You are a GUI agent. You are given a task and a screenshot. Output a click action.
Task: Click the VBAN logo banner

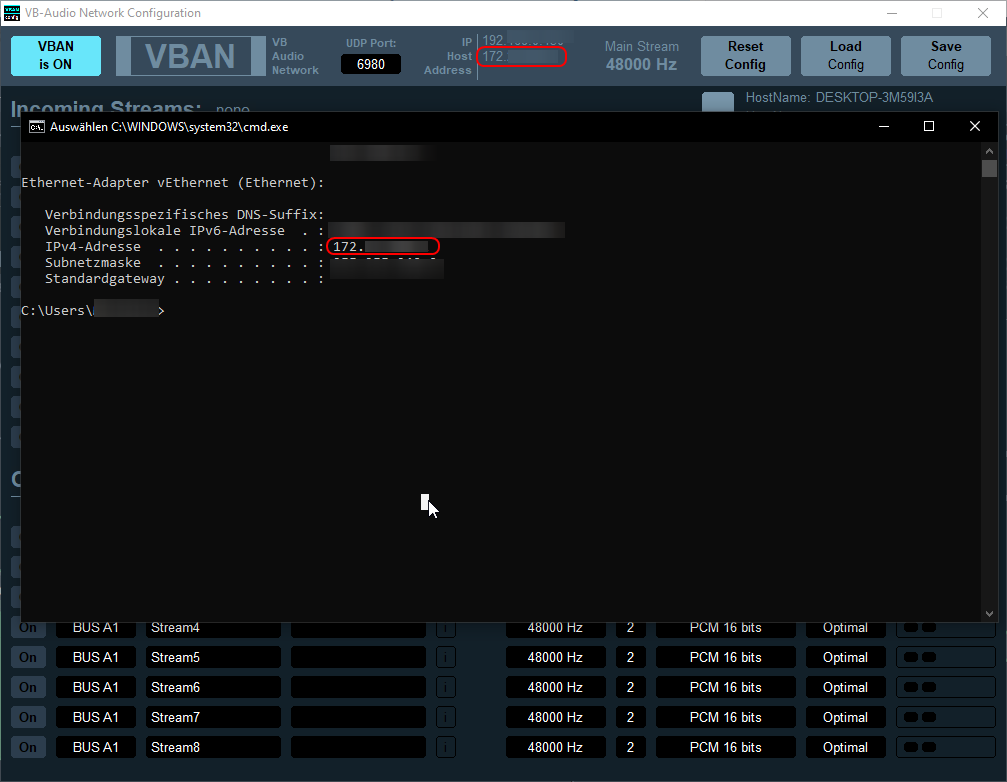[190, 56]
